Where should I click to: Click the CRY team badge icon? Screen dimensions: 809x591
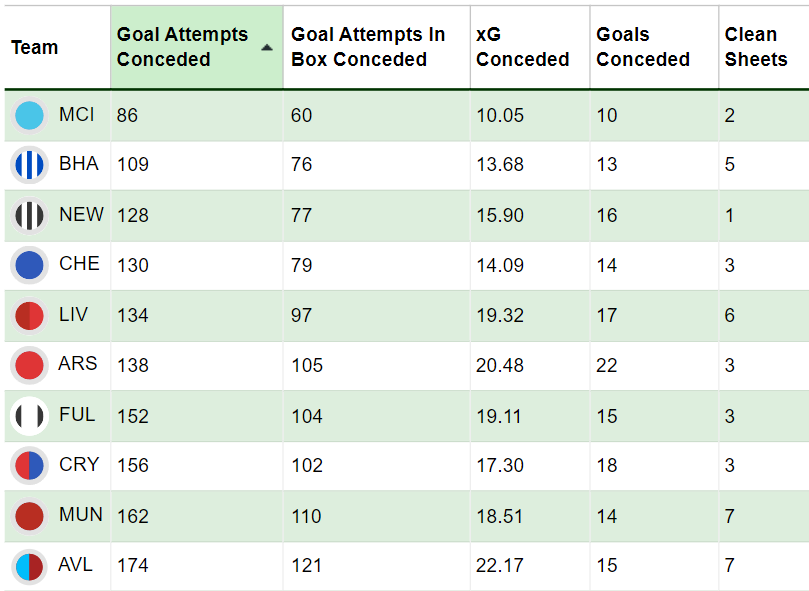coord(30,465)
